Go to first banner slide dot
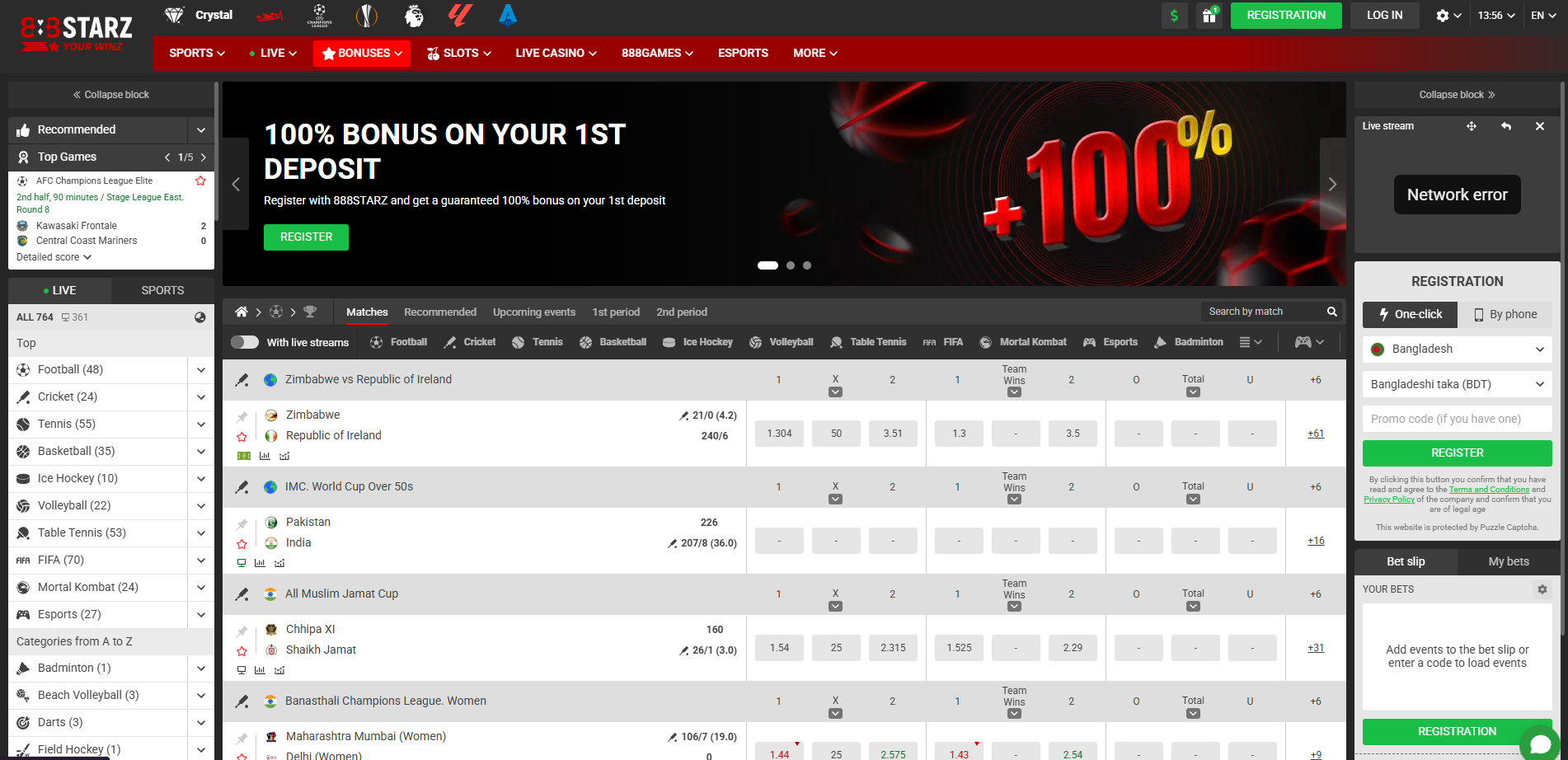This screenshot has width=1568, height=760. tap(768, 265)
